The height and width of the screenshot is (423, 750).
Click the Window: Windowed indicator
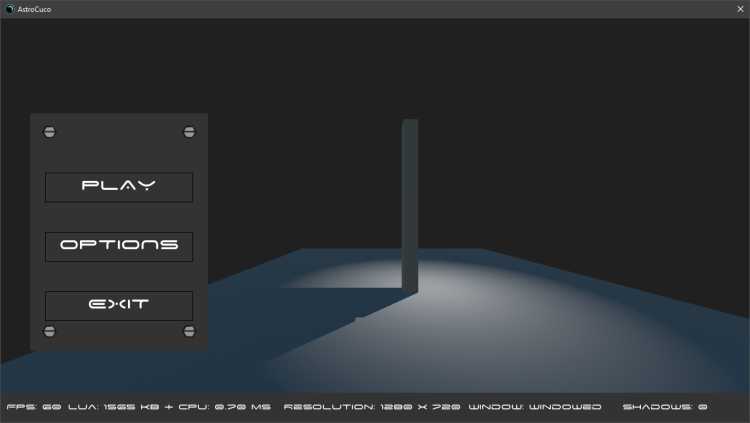click(x=535, y=407)
